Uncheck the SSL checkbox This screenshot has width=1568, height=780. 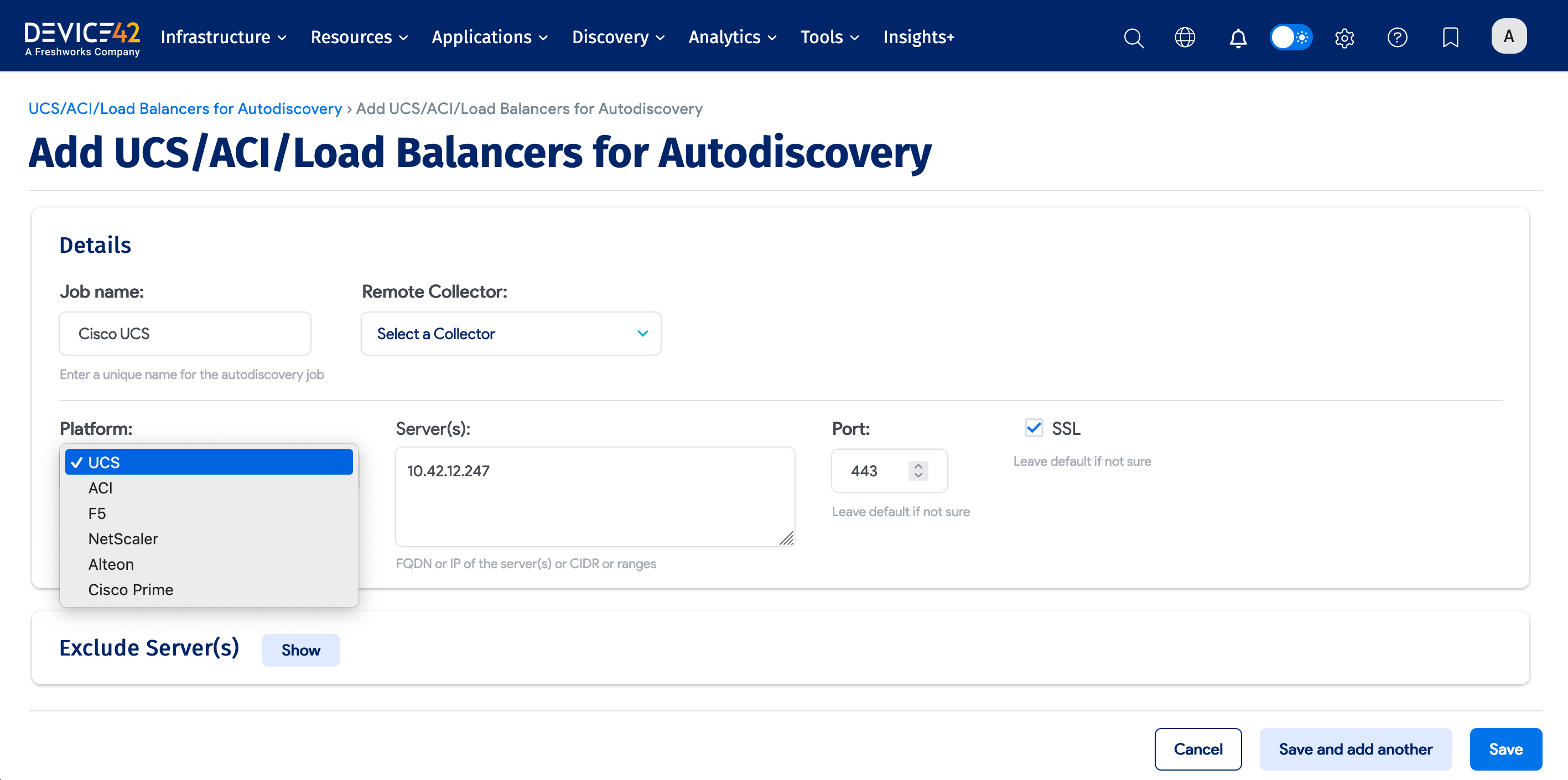[1034, 428]
